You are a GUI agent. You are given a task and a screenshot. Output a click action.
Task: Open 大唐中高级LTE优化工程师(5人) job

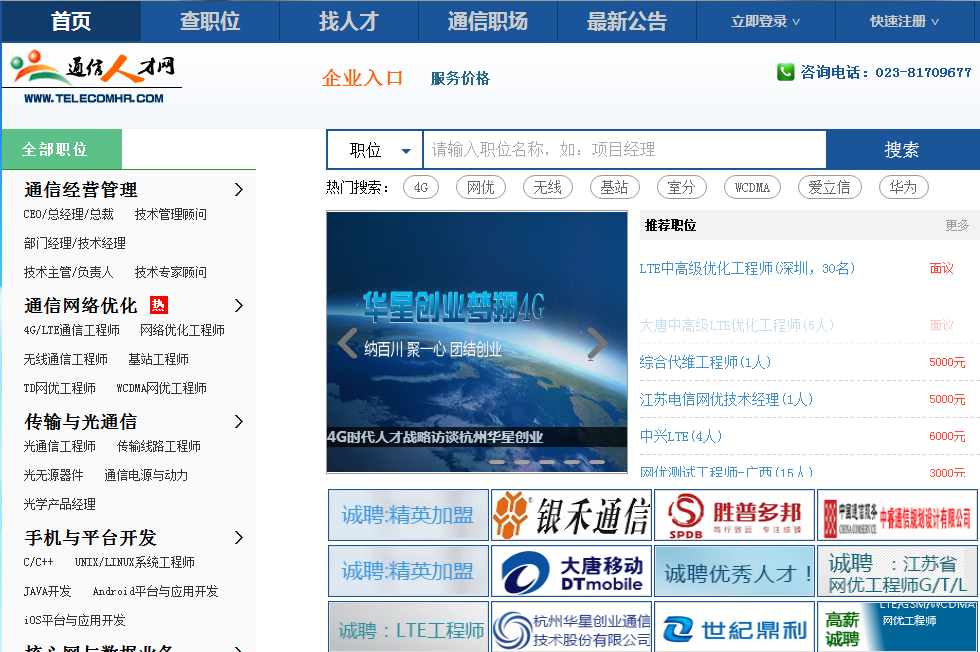736,325
